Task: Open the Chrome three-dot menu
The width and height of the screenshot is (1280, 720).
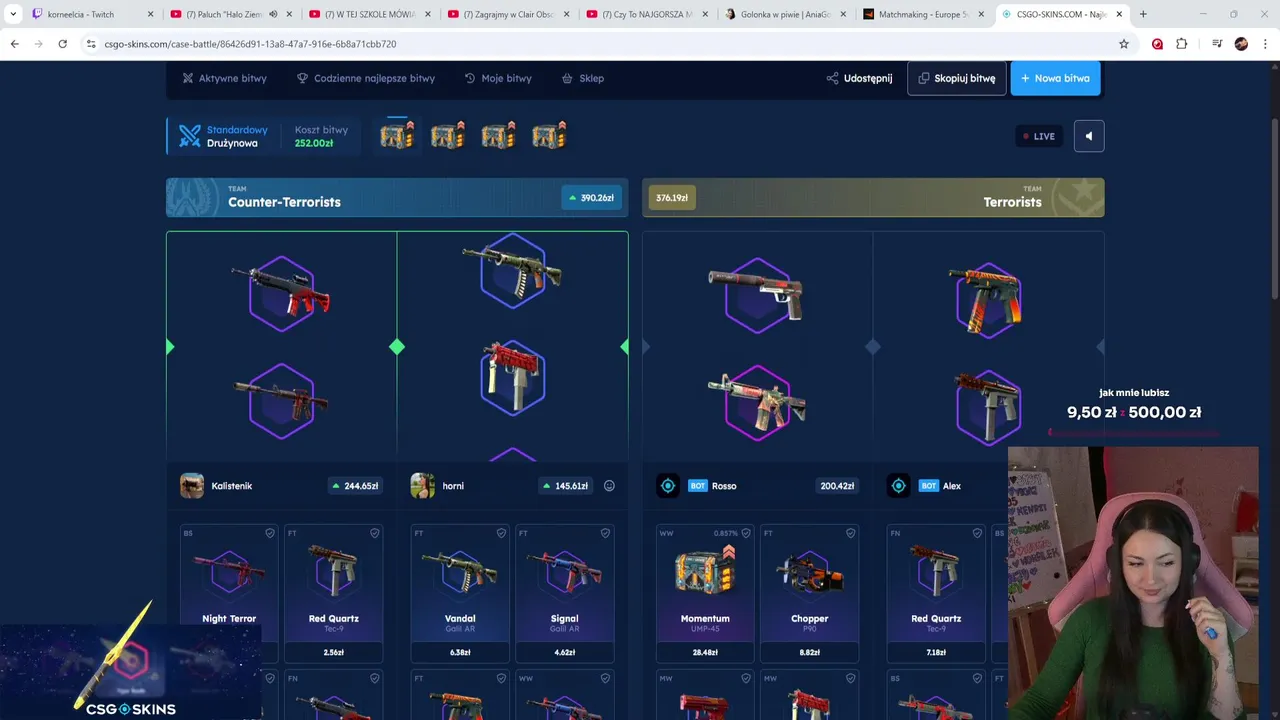Action: point(1266,44)
